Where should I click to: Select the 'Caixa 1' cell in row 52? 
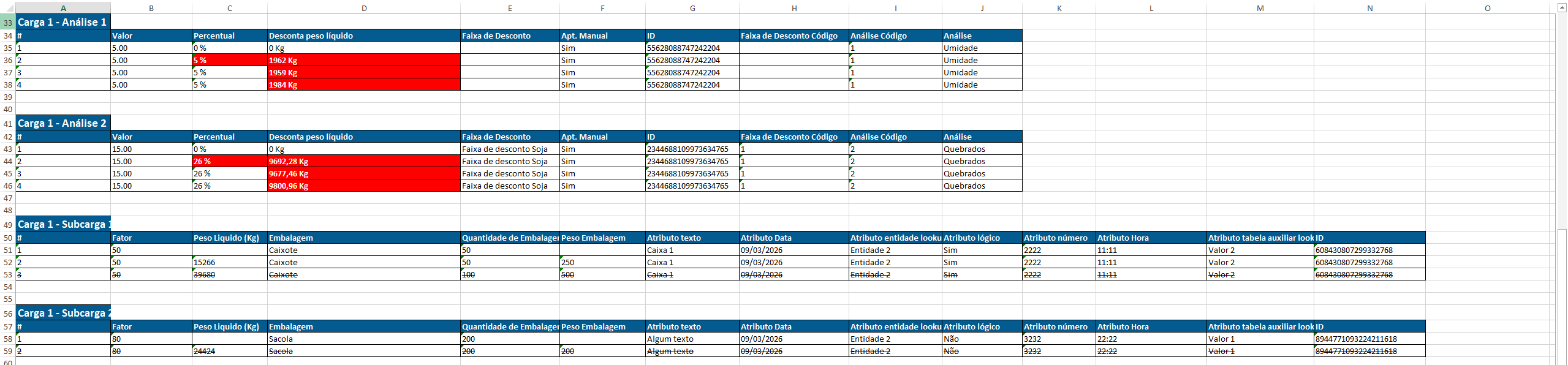point(692,262)
